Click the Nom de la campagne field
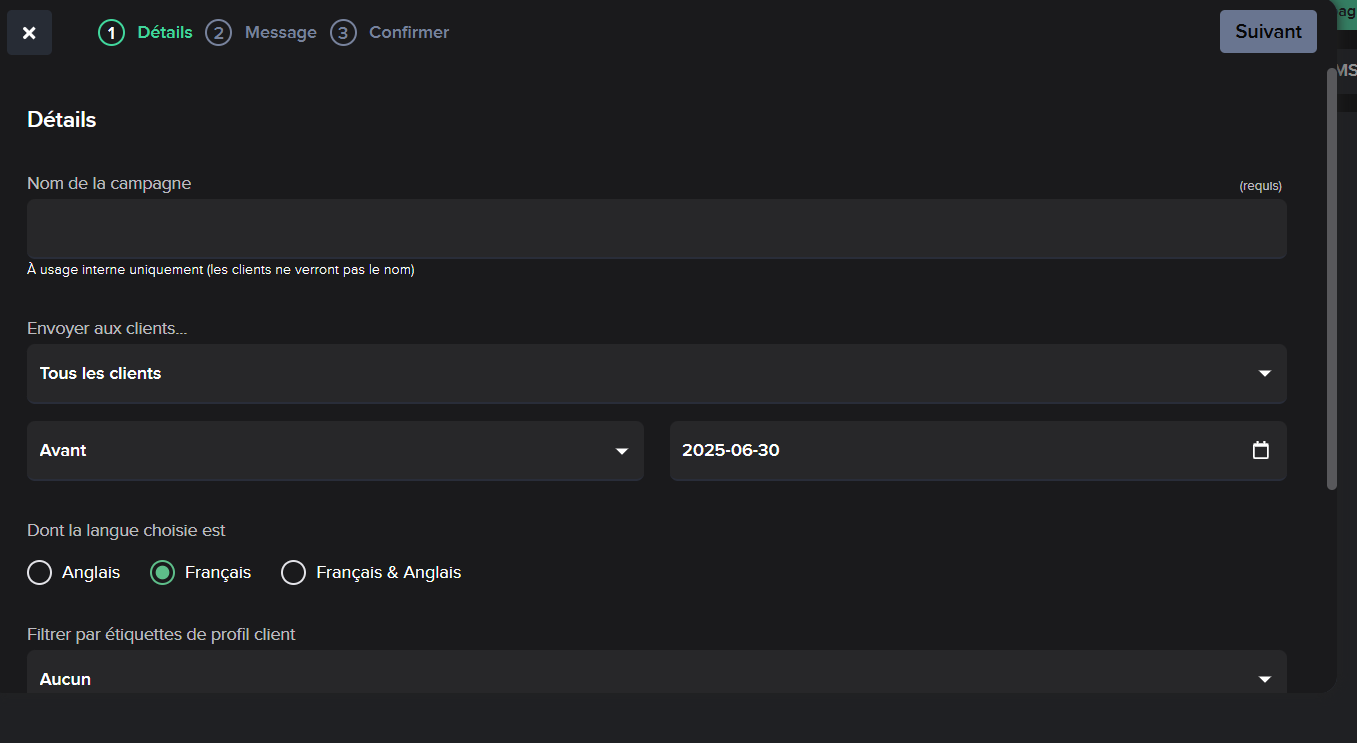 tap(656, 229)
